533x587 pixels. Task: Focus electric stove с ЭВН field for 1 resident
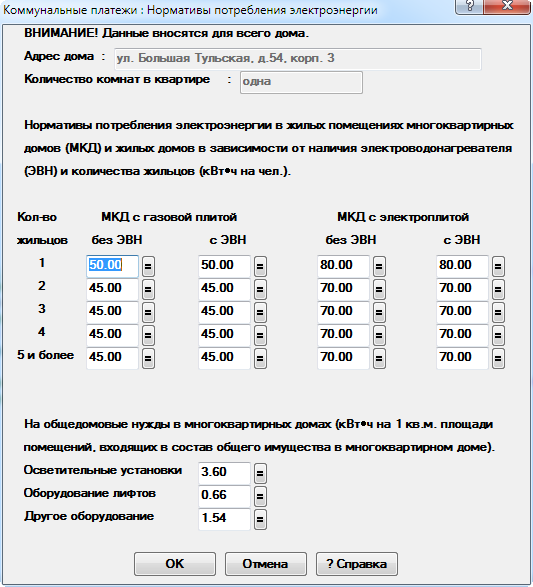point(462,266)
